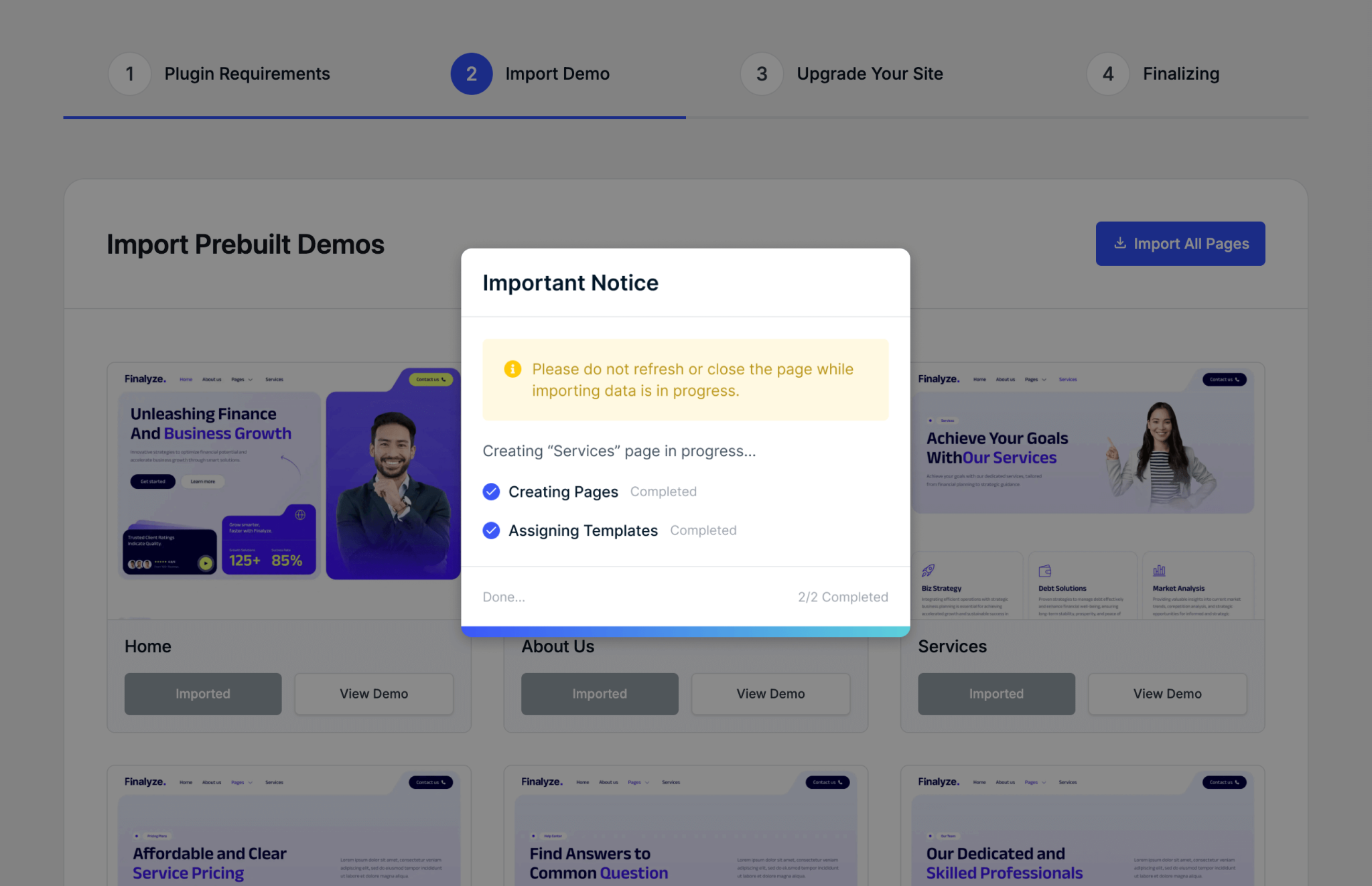Open the Pages dropdown in the pricing demo thumbnail
The height and width of the screenshot is (886, 1372).
[241, 782]
